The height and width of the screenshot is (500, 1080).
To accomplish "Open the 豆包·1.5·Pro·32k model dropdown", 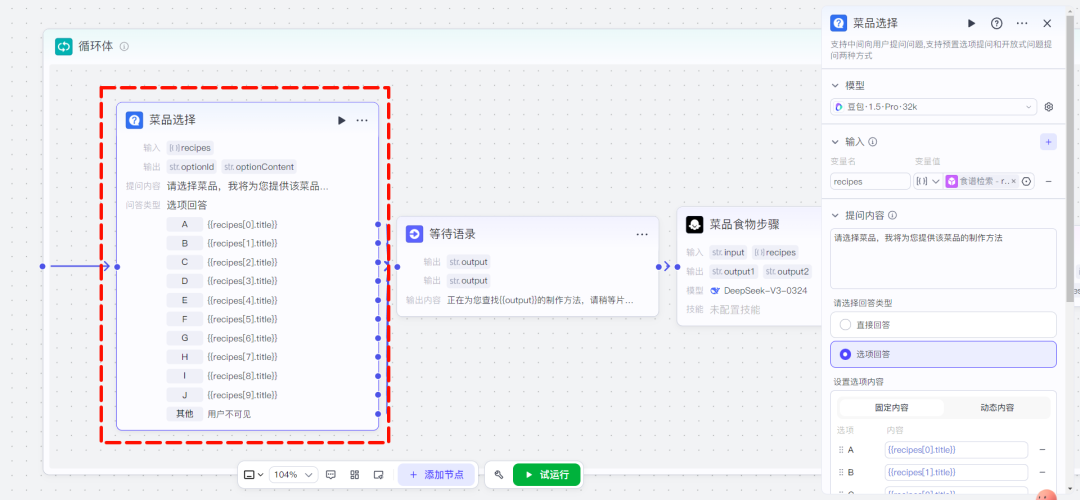I will (934, 107).
